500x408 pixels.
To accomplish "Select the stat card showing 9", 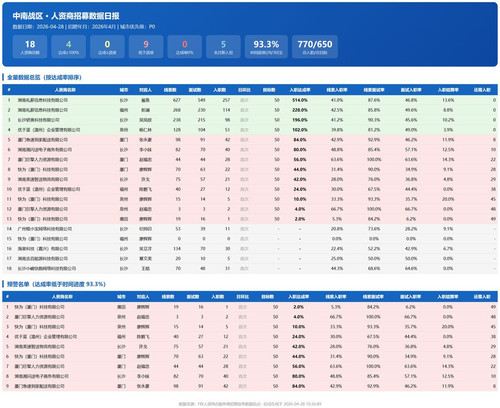I will click(146, 47).
